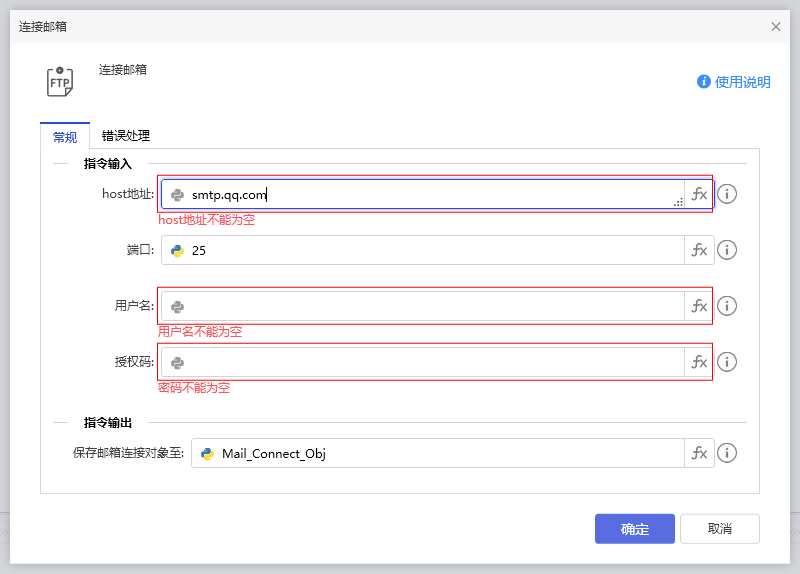Click the info icon beside 用户名

[x=727, y=306]
